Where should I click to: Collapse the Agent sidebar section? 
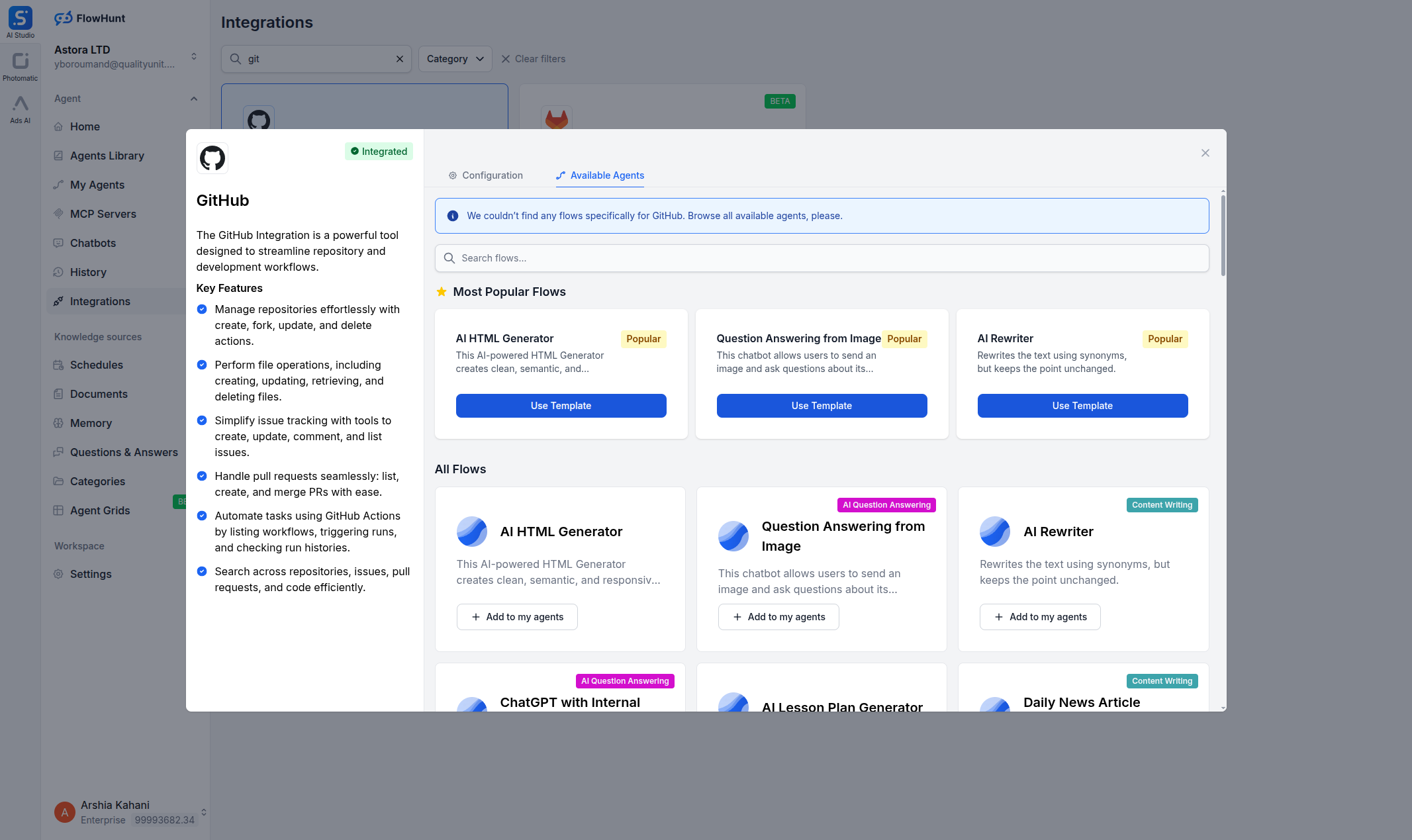tap(193, 98)
